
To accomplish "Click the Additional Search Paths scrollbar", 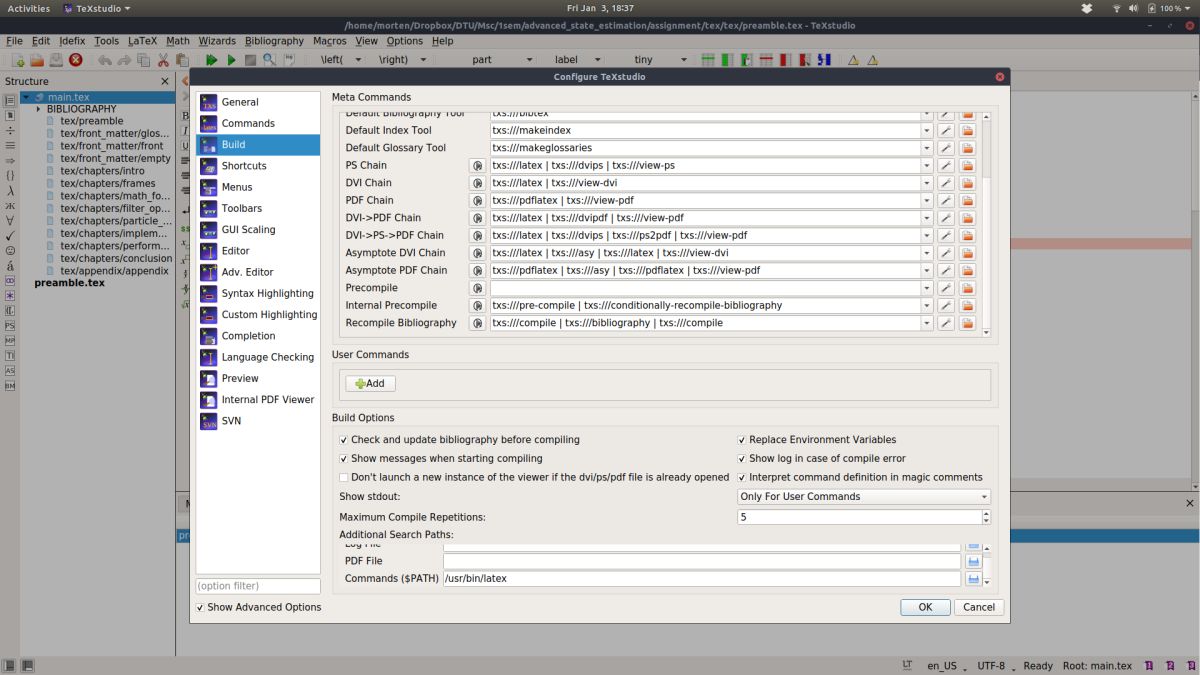I will pyautogui.click(x=988, y=565).
